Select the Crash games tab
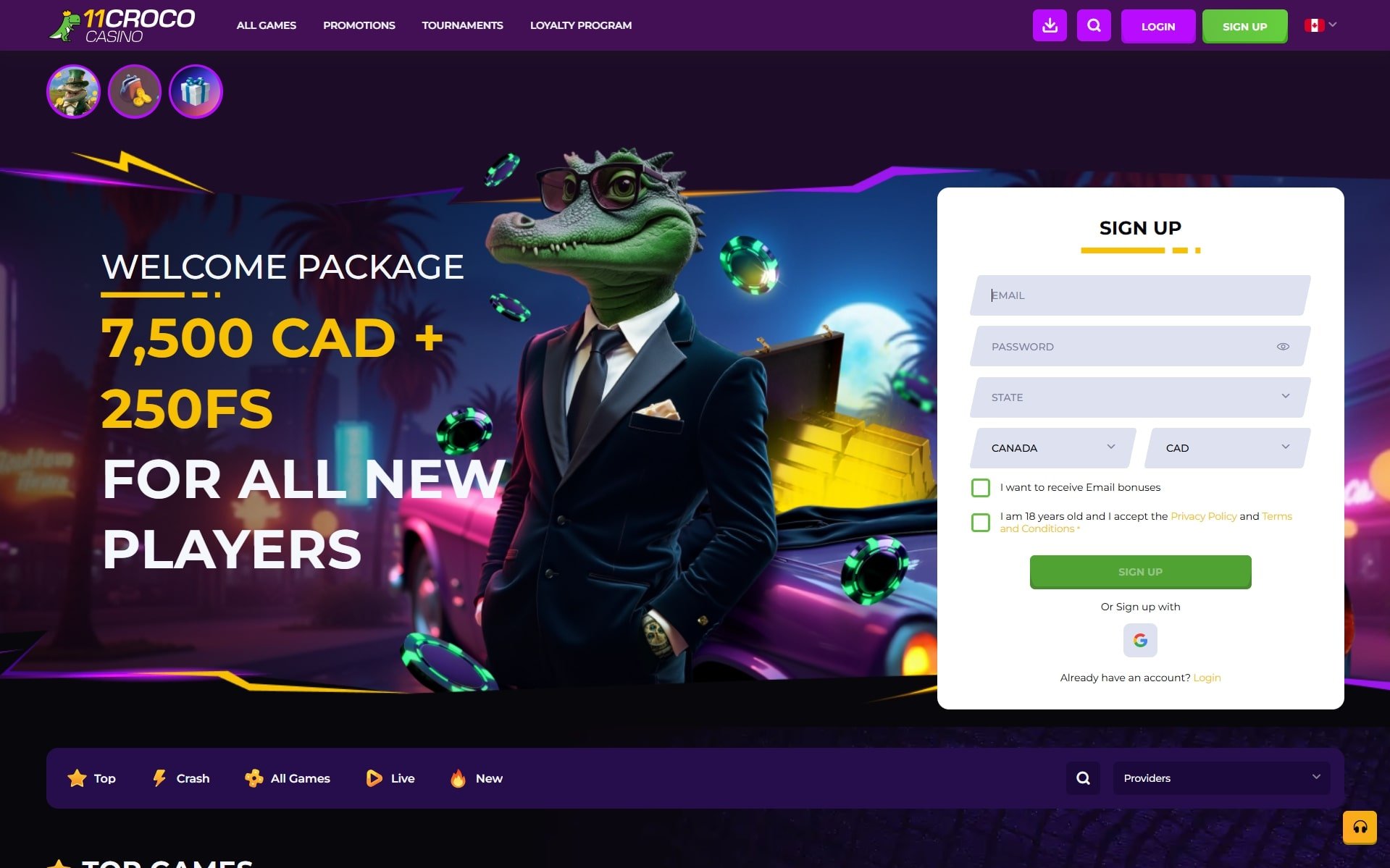Screen dimensions: 1390x868 click(x=181, y=778)
